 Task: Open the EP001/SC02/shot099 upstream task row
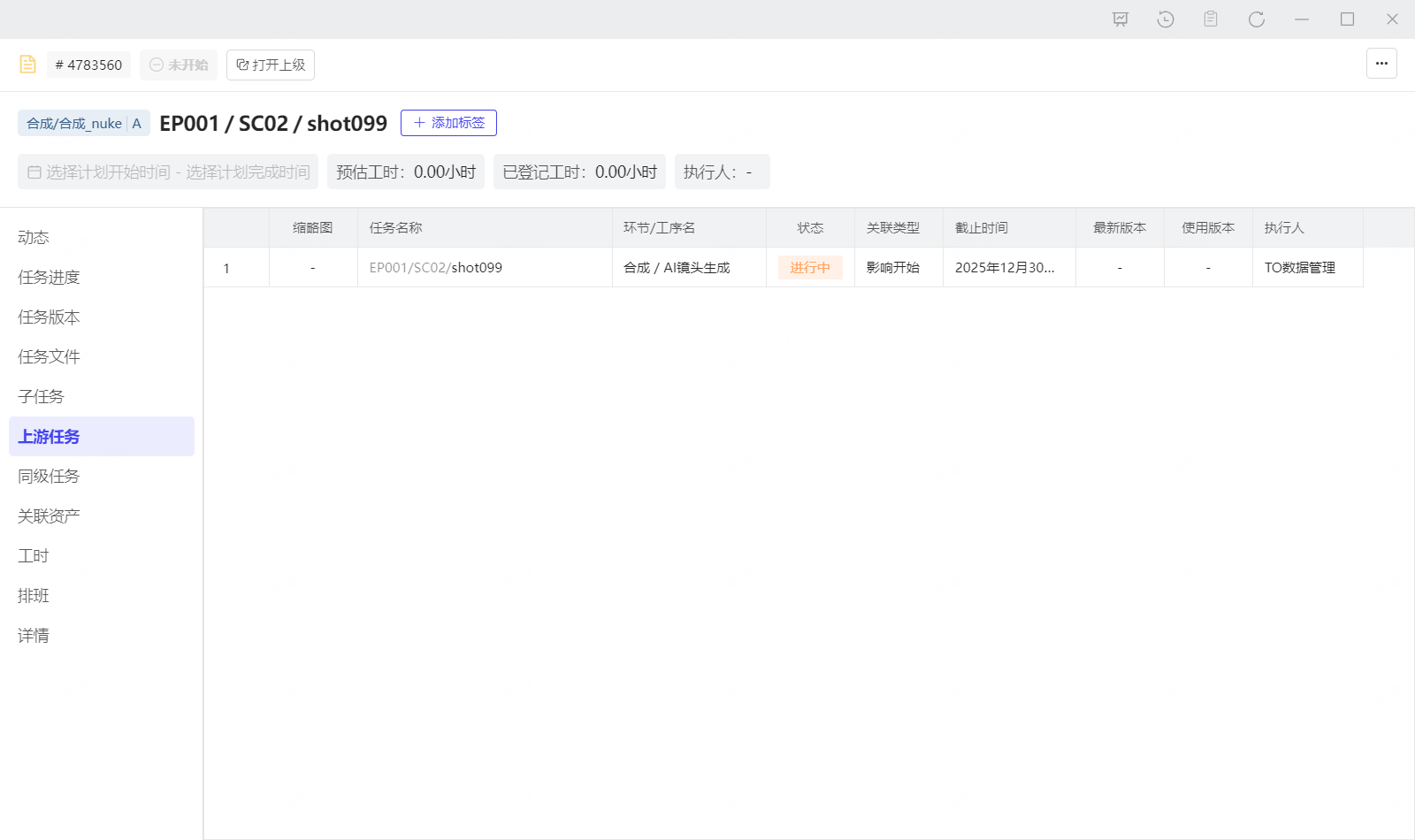coord(436,268)
